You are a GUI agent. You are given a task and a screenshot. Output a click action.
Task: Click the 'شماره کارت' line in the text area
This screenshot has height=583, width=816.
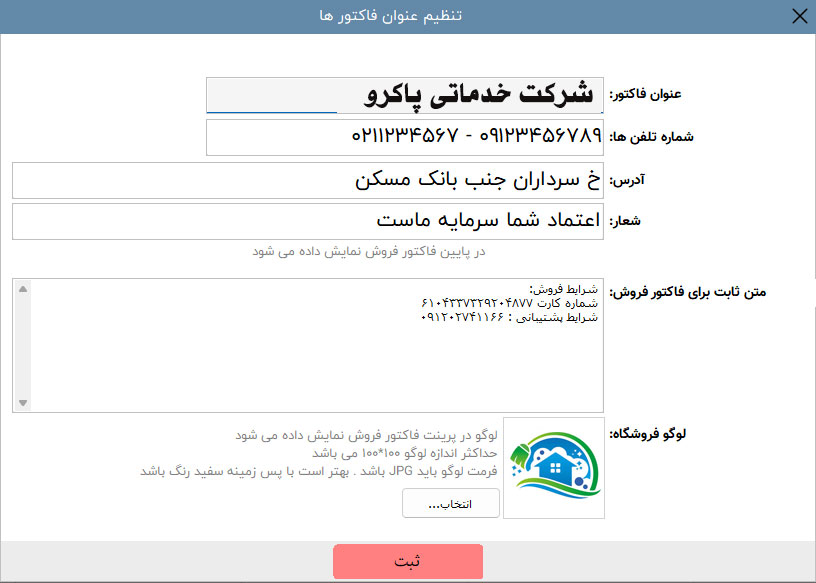(x=509, y=303)
